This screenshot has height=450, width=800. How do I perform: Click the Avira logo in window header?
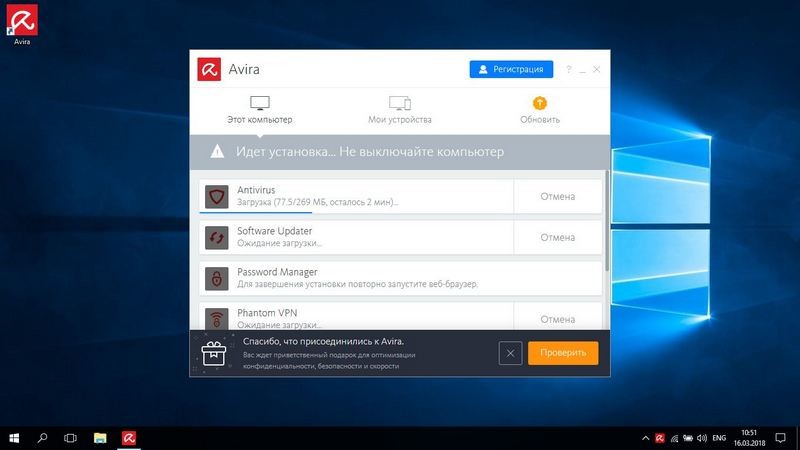coord(209,69)
